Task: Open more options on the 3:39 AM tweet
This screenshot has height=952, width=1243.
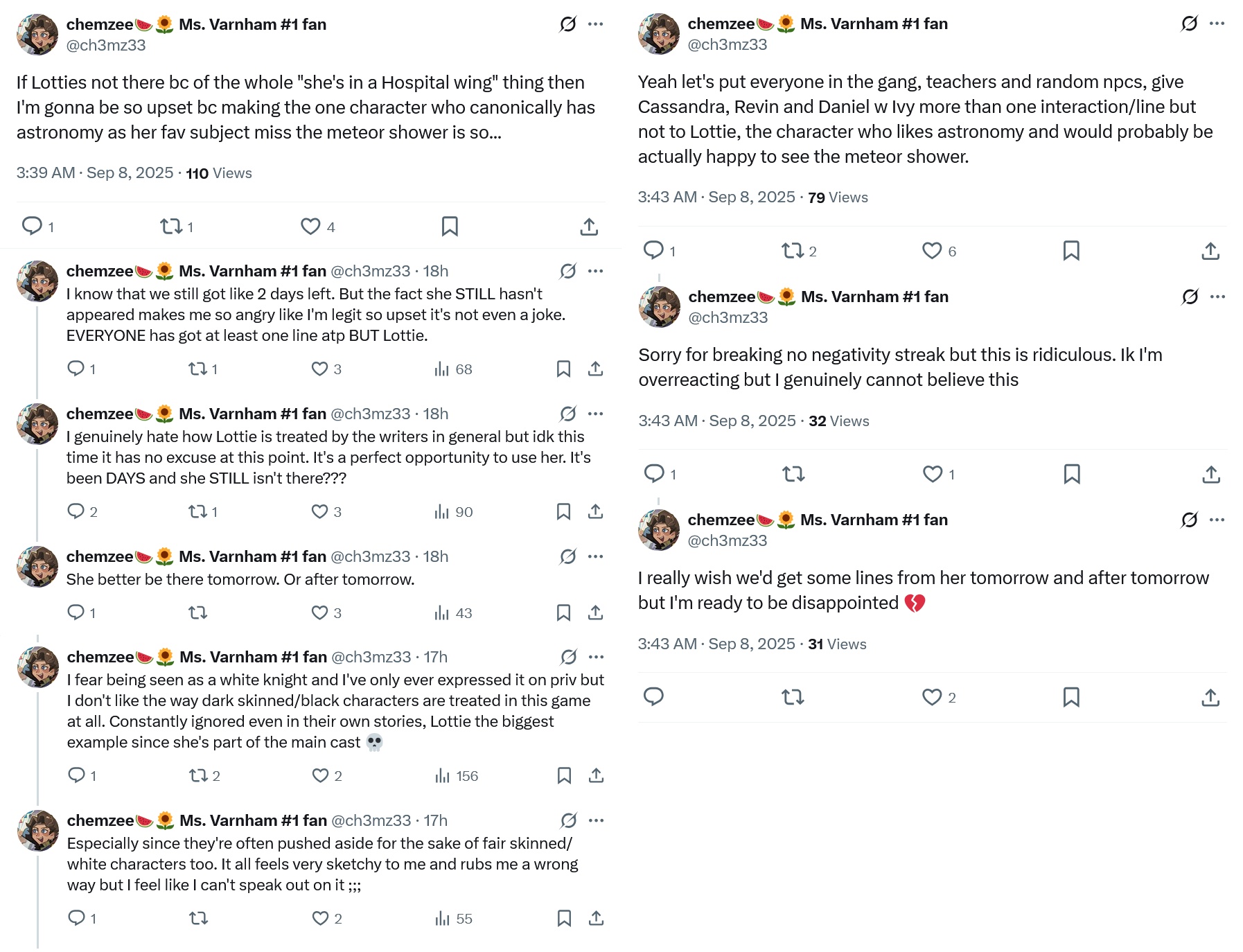Action: [595, 24]
